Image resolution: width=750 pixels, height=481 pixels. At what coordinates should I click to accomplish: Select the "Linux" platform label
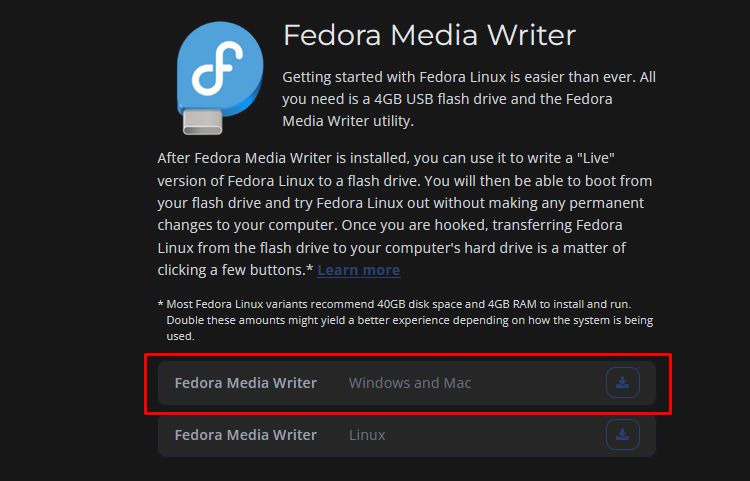coord(367,435)
